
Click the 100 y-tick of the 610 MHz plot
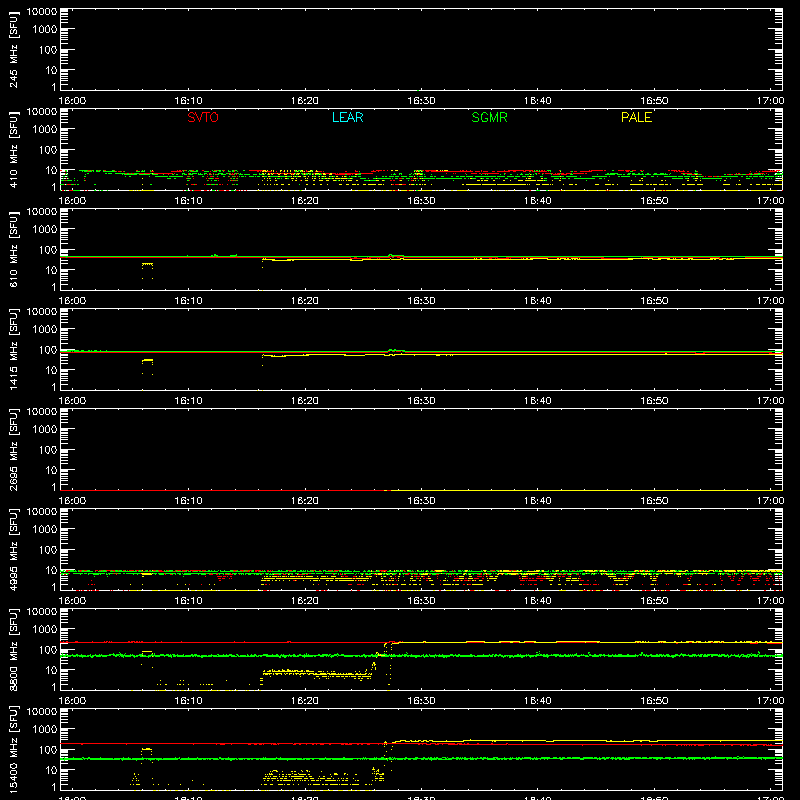(x=48, y=250)
